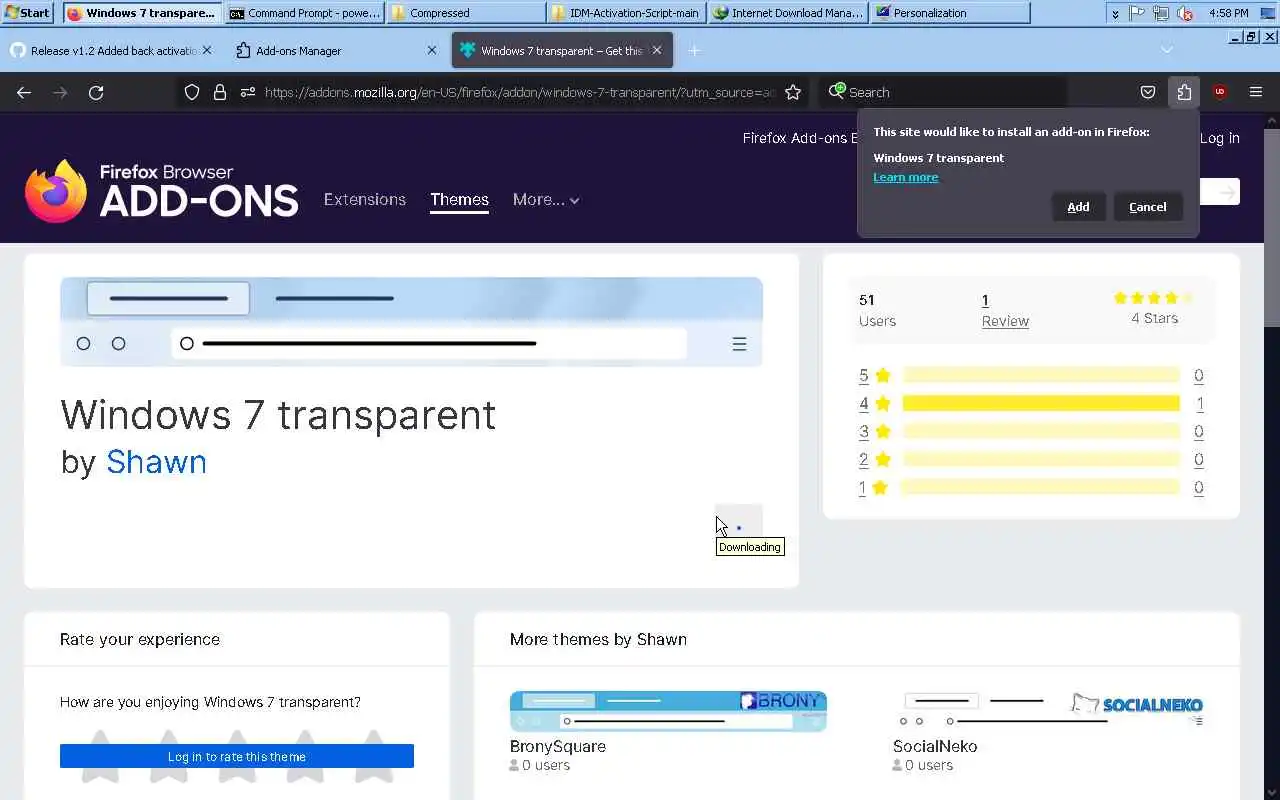Open the Extensions puzzle icon
Screen dimensions: 1280x800
pyautogui.click(x=1184, y=92)
